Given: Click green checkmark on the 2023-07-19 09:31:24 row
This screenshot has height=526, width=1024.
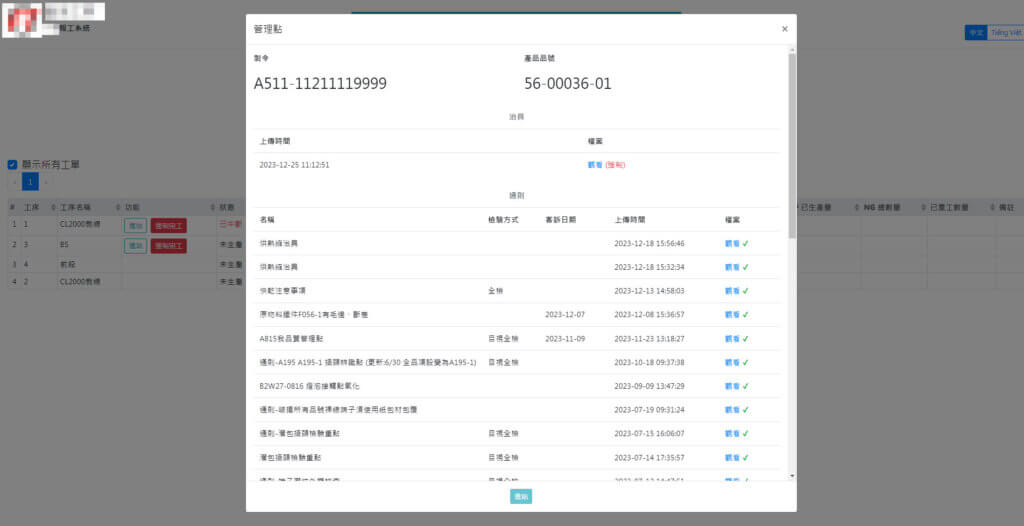Looking at the screenshot, I should pyautogui.click(x=746, y=410).
